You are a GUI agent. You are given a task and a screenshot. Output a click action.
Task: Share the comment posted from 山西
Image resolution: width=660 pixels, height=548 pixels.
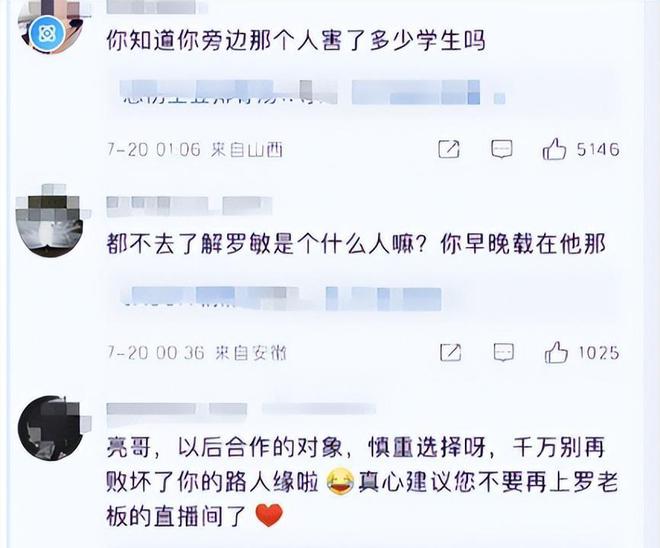pos(449,149)
